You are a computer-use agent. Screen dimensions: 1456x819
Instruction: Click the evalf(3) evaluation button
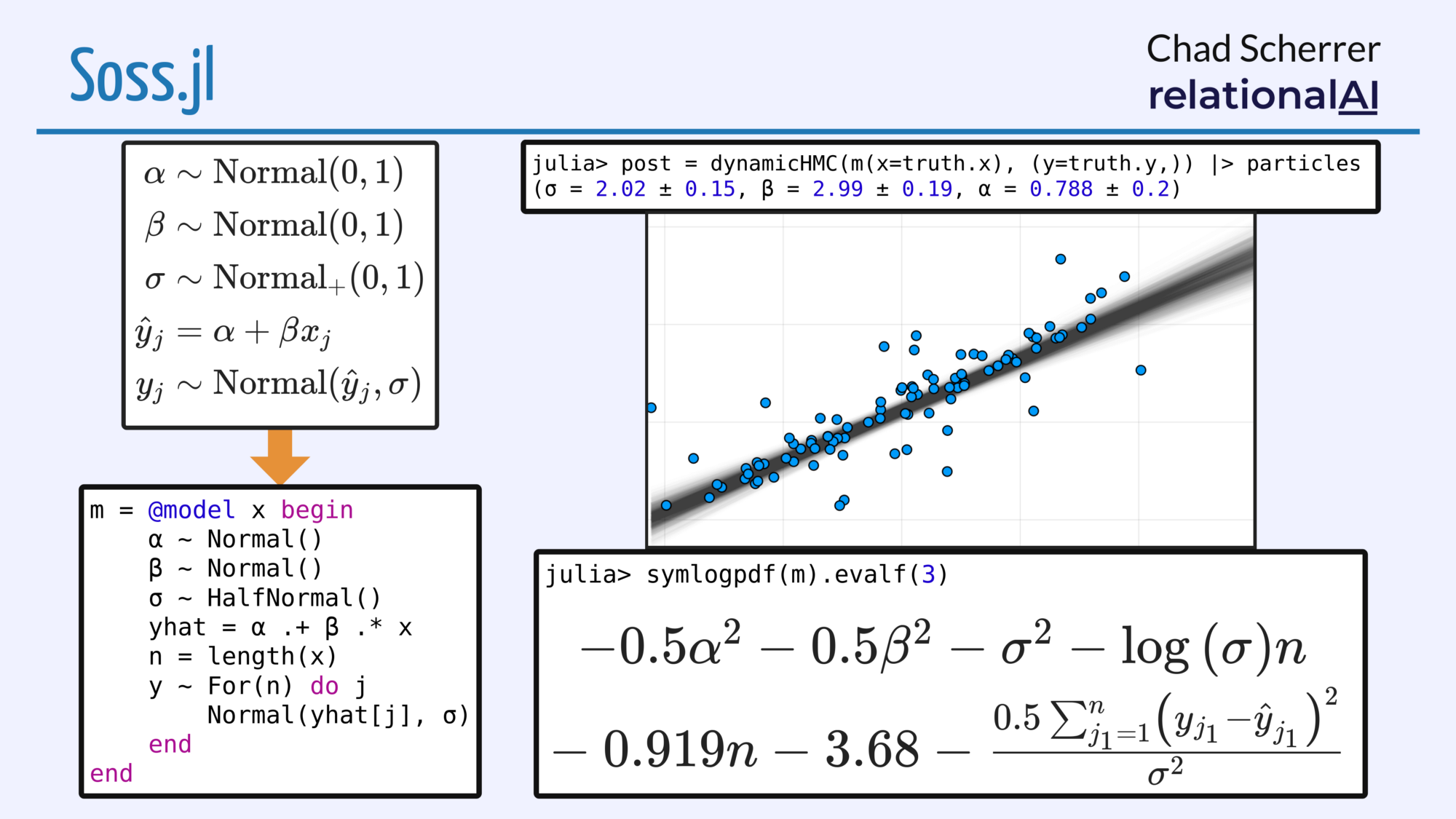tap(900, 580)
